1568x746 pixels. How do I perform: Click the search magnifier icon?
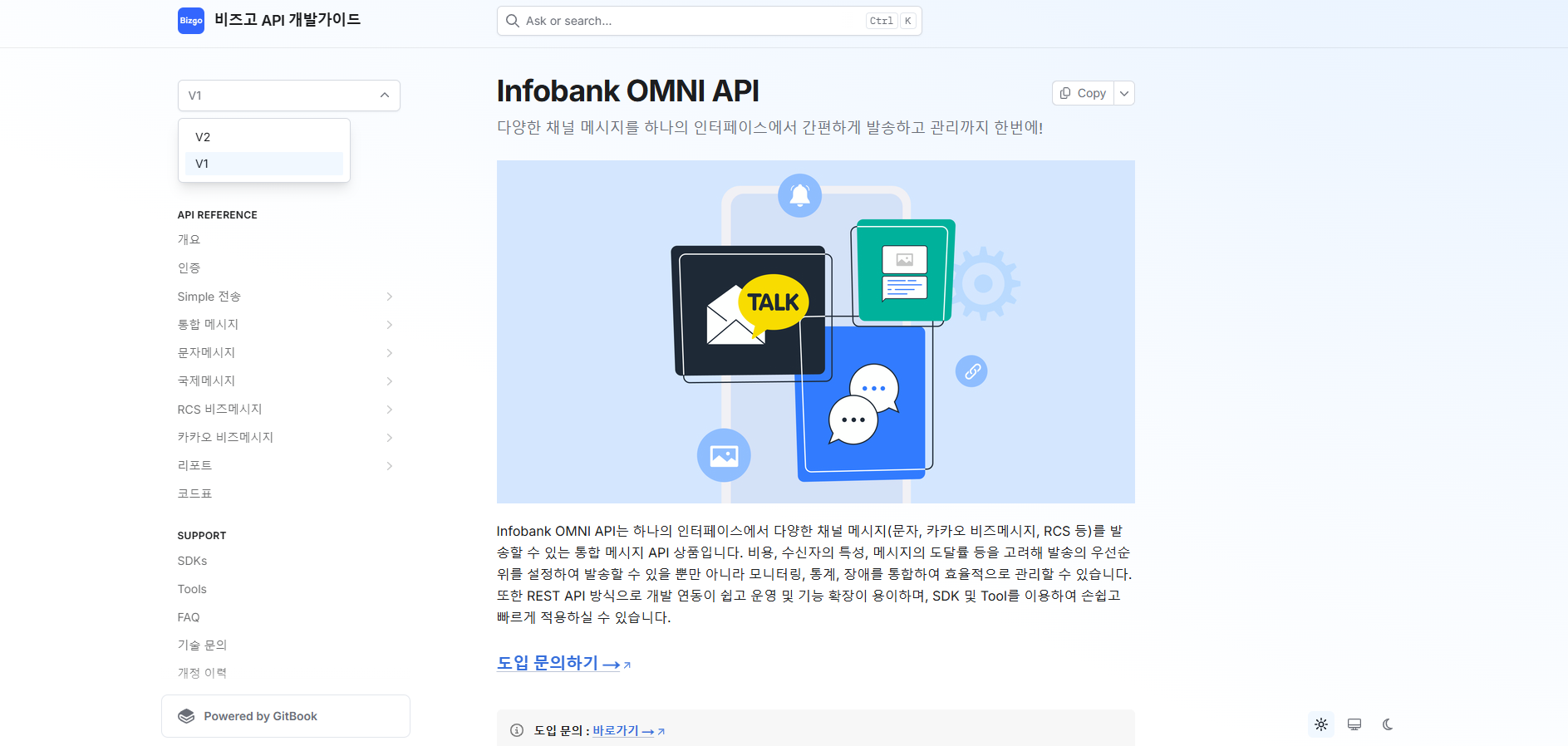tap(513, 21)
